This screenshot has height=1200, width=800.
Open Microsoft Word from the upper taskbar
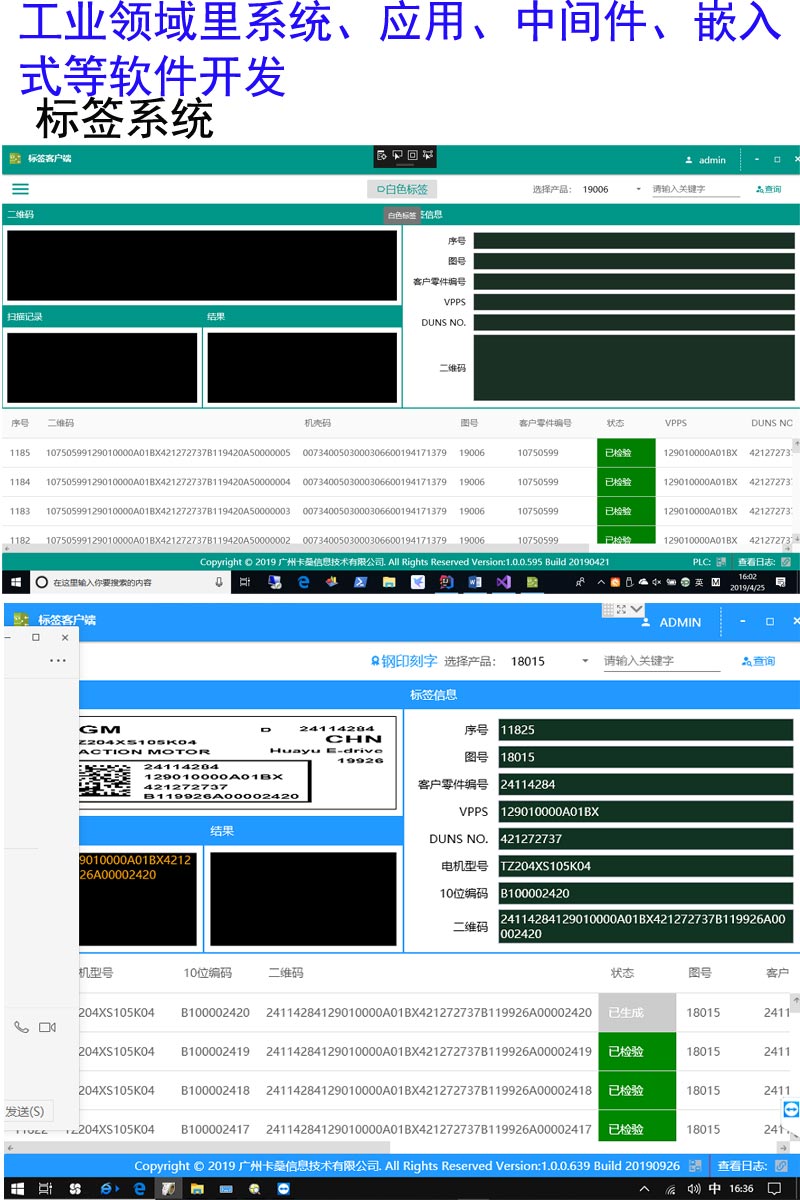point(475,582)
